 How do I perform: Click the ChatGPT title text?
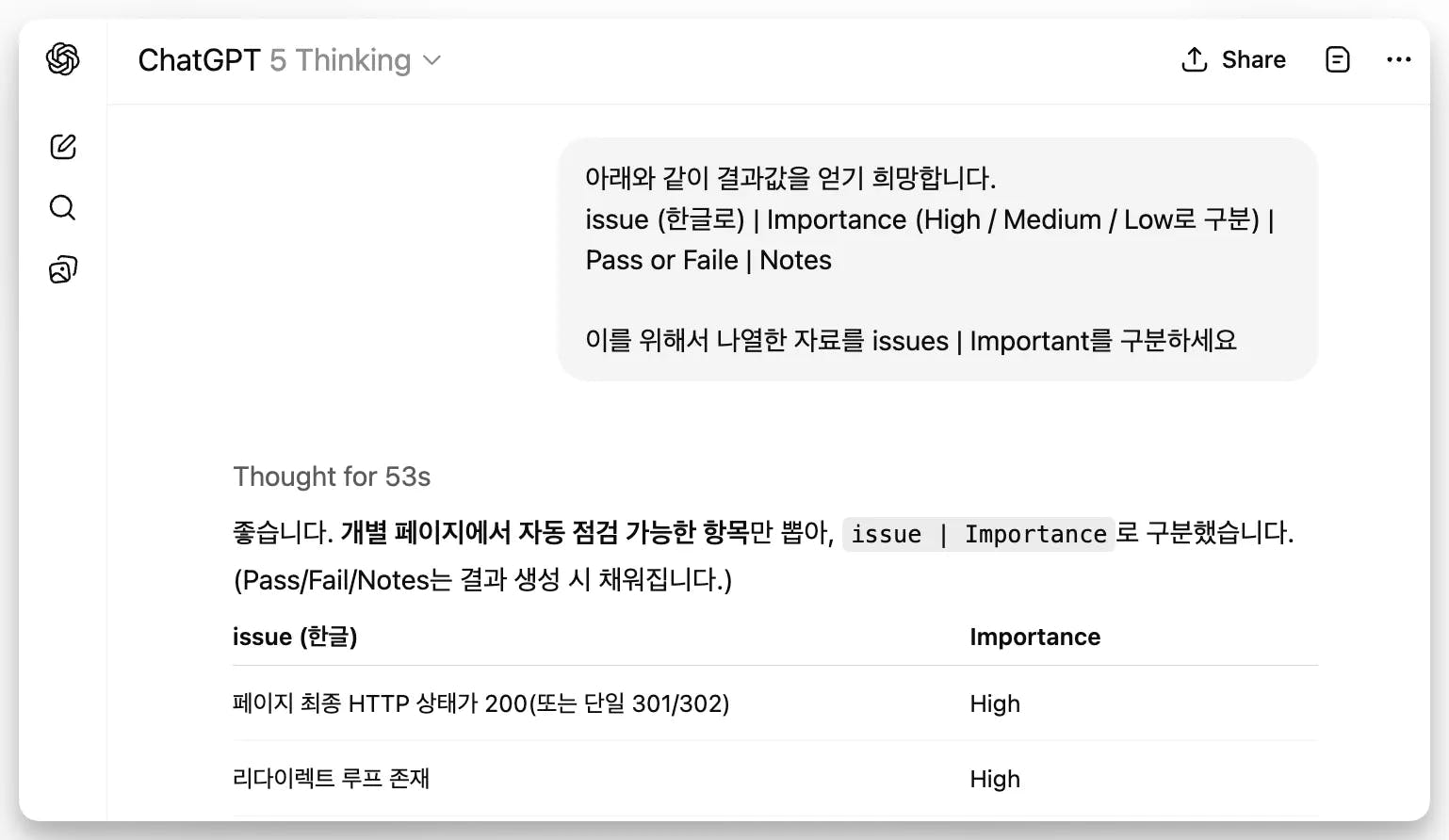(199, 60)
